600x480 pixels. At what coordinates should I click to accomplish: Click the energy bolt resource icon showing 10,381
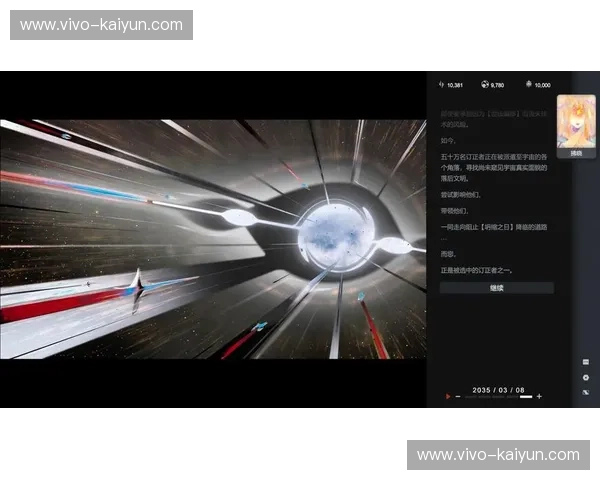click(441, 85)
